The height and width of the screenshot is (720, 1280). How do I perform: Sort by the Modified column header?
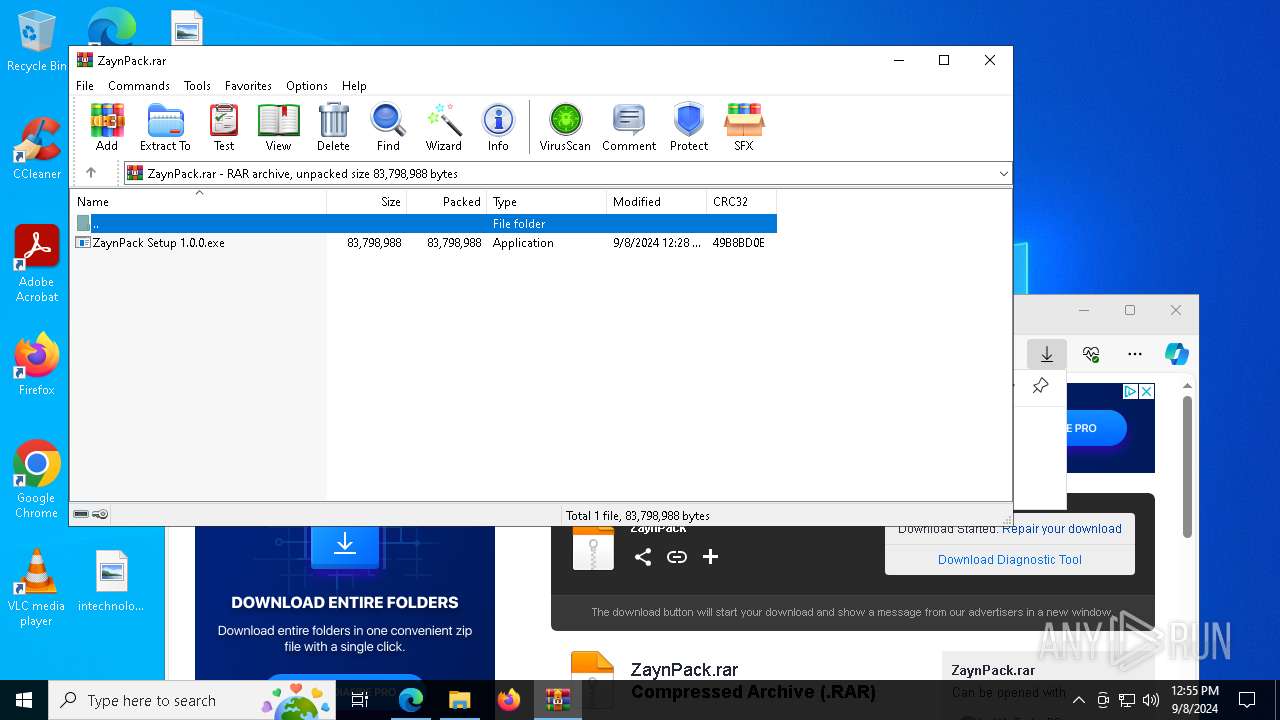[x=657, y=201]
